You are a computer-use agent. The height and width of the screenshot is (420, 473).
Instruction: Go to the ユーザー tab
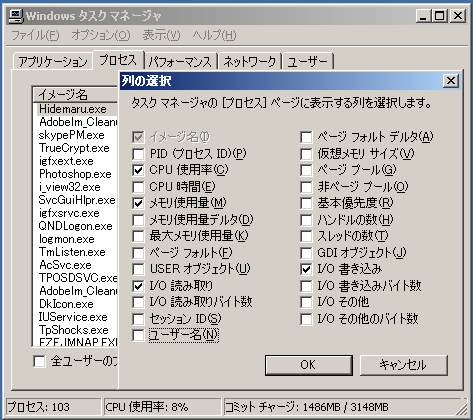pyautogui.click(x=308, y=61)
